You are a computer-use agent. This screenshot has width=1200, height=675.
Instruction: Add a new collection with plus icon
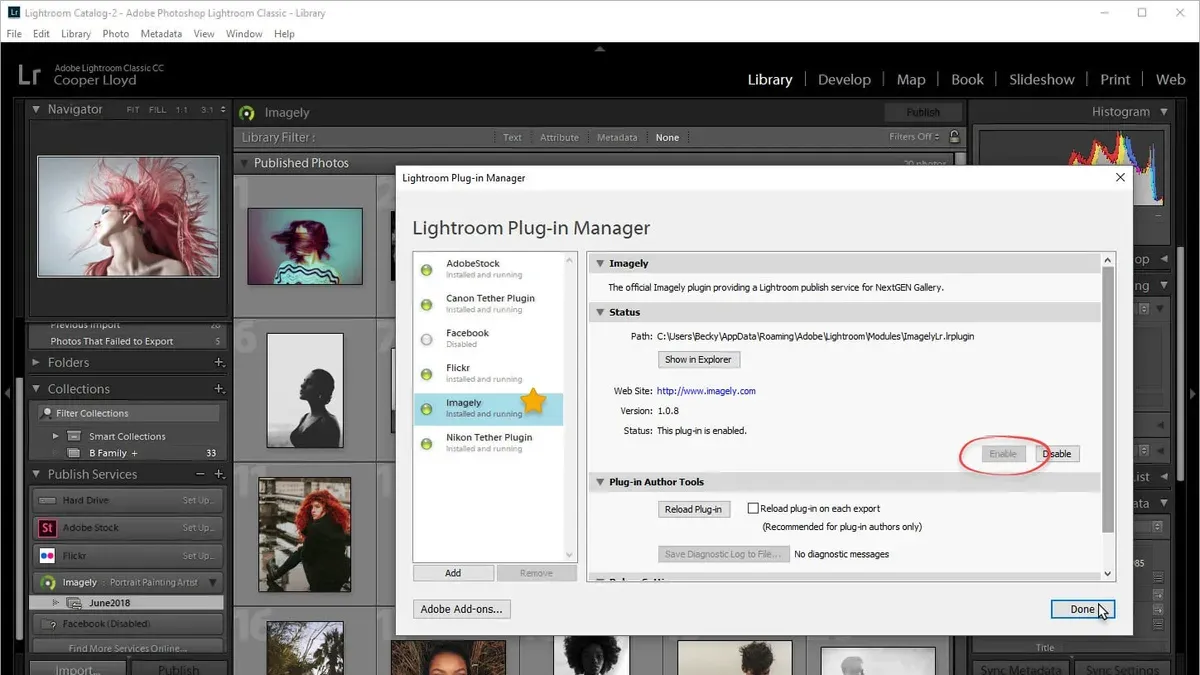pyautogui.click(x=219, y=389)
